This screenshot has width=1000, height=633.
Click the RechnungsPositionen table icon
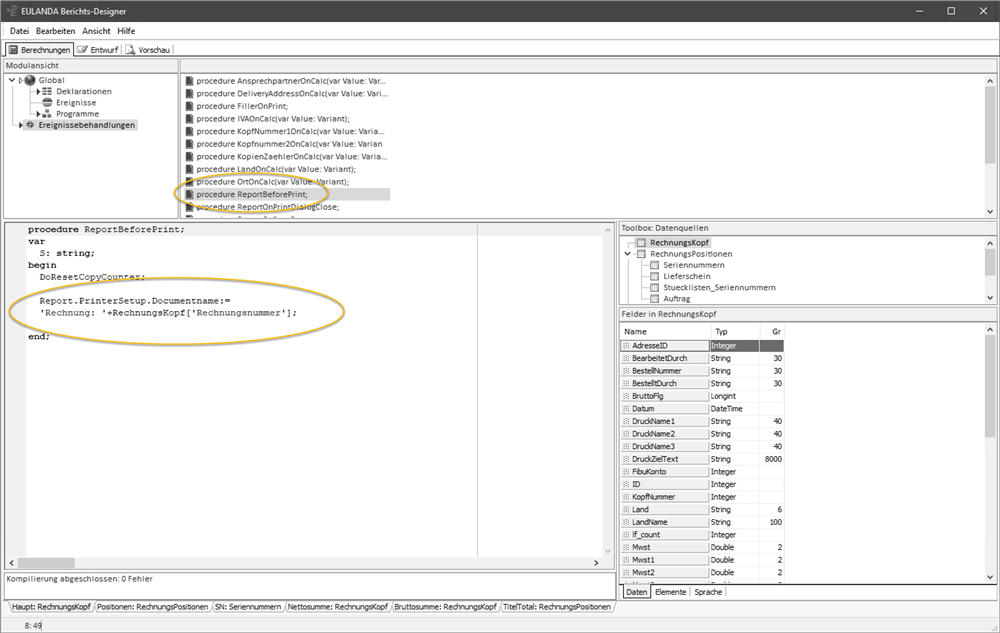pos(641,254)
